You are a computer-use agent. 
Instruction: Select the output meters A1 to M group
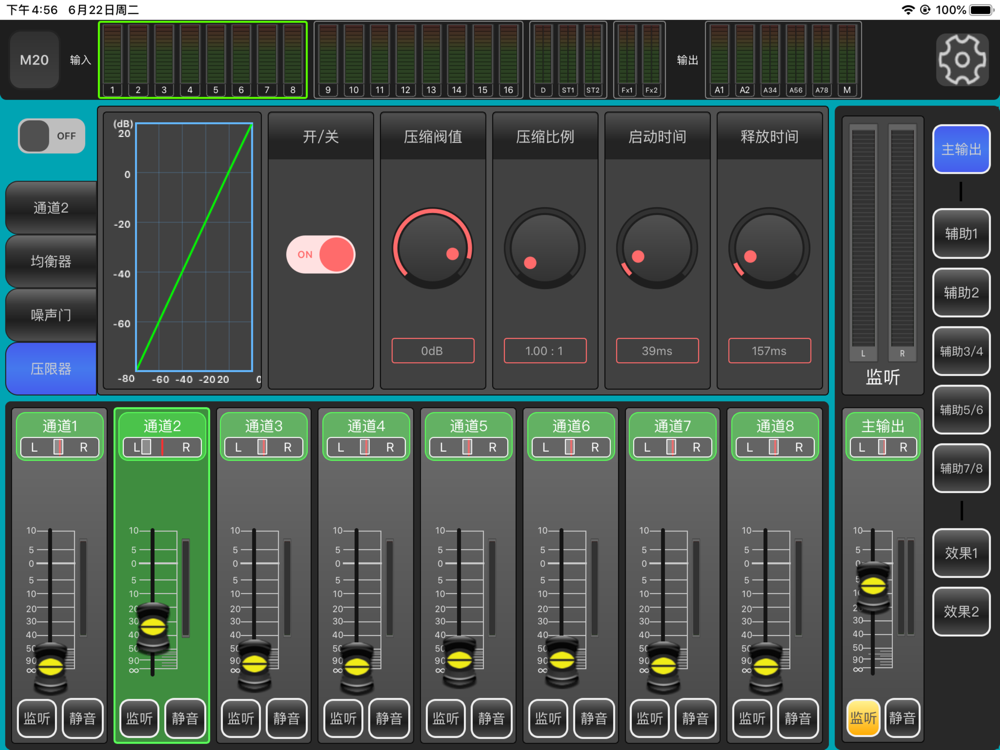783,60
